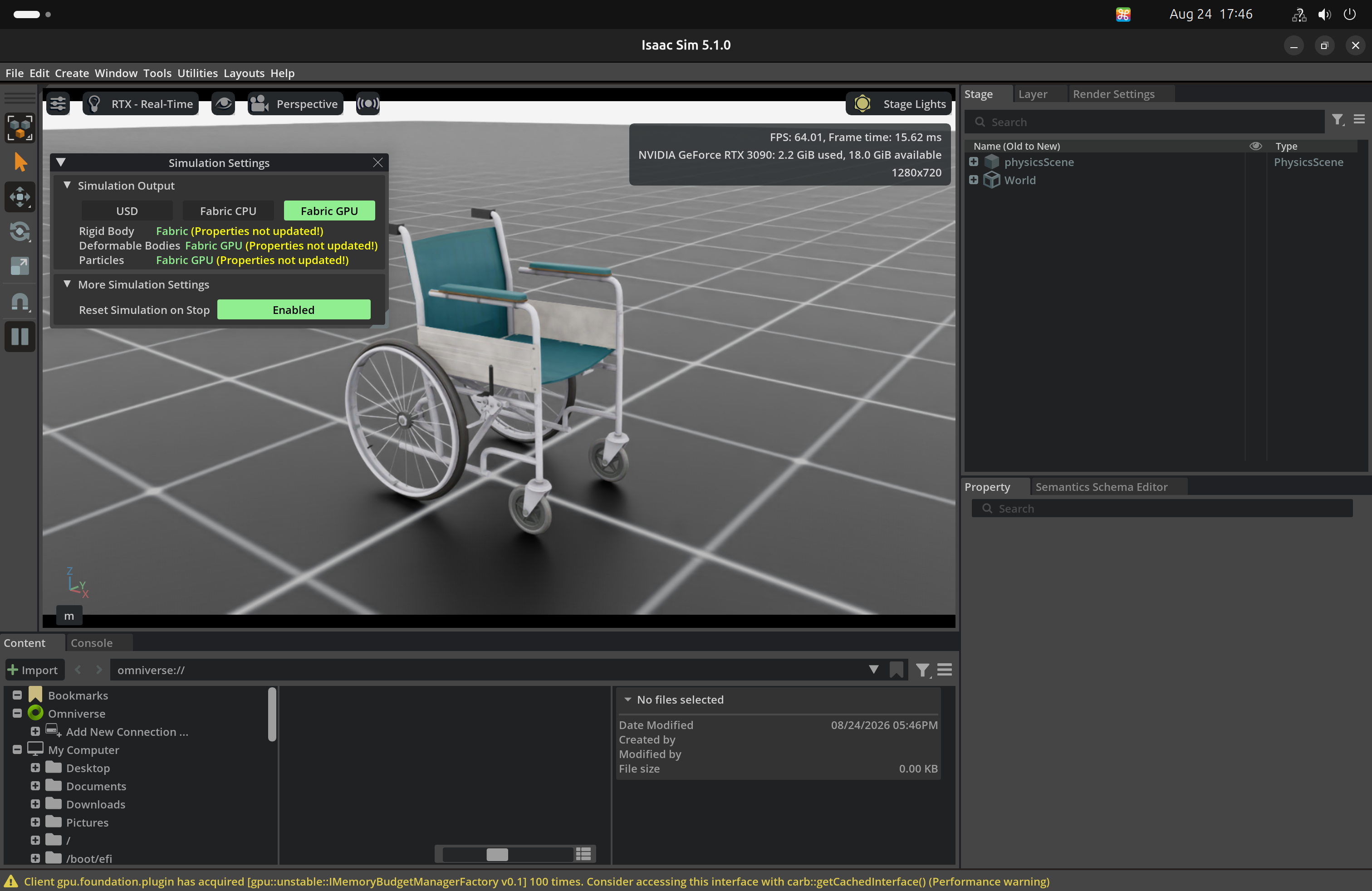Select Add New Connection item
This screenshot has width=1372, height=891.
[x=127, y=731]
